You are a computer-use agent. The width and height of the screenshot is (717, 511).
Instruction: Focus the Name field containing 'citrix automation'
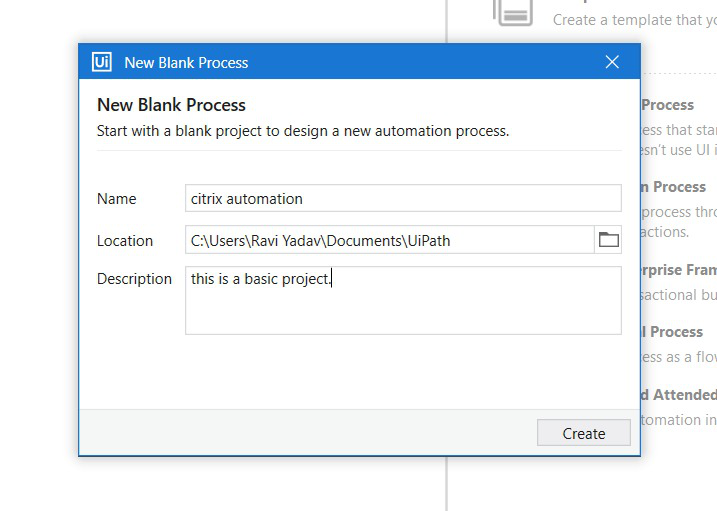click(x=402, y=198)
